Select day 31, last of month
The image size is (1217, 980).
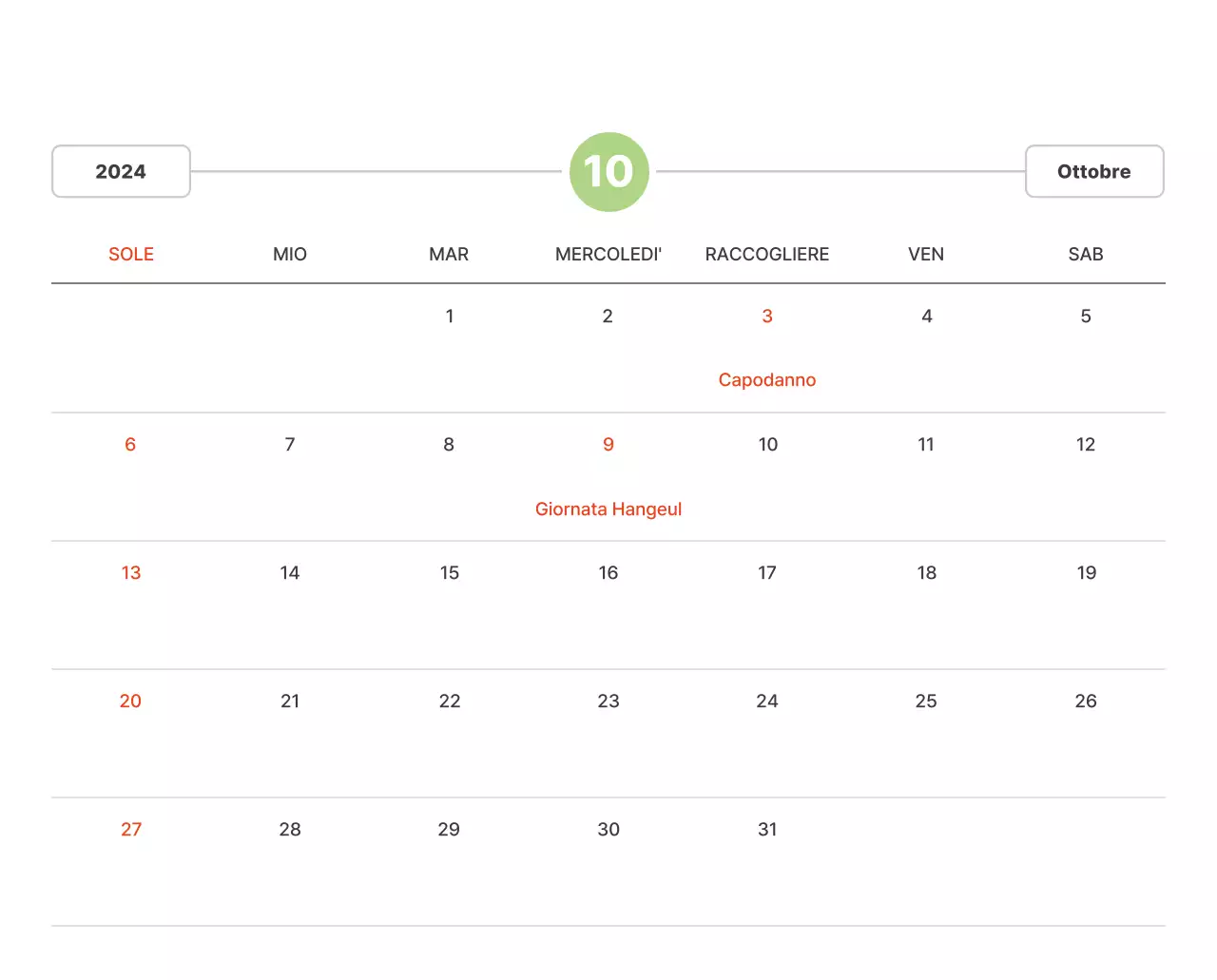(767, 830)
